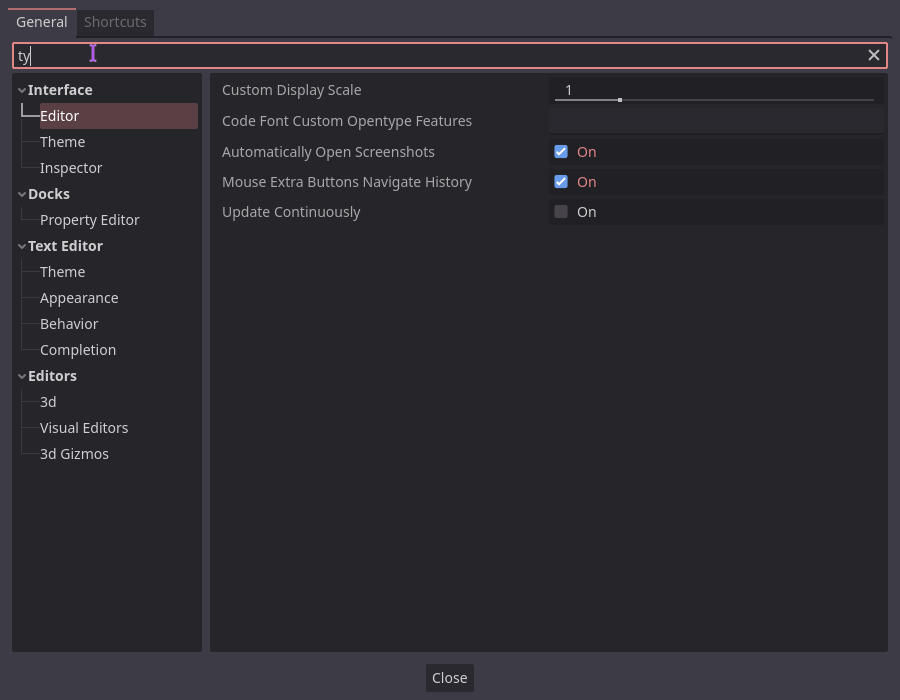Adjust the Custom Display Scale slider
Image resolution: width=900 pixels, height=700 pixels.
[x=619, y=99]
